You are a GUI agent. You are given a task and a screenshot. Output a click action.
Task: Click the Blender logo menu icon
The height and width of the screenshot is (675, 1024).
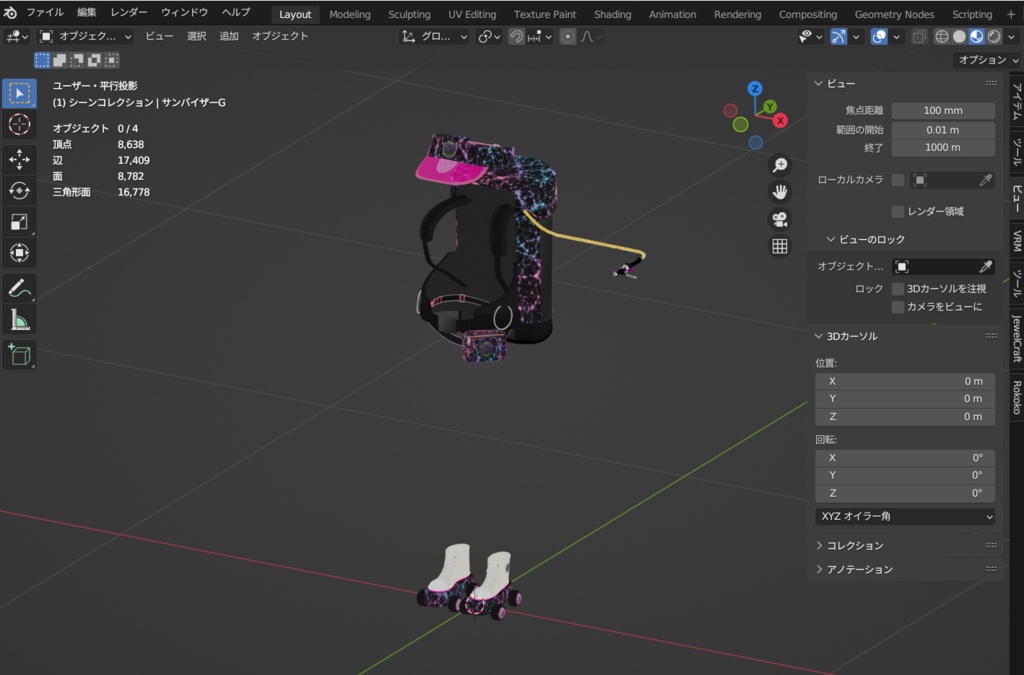pos(10,12)
